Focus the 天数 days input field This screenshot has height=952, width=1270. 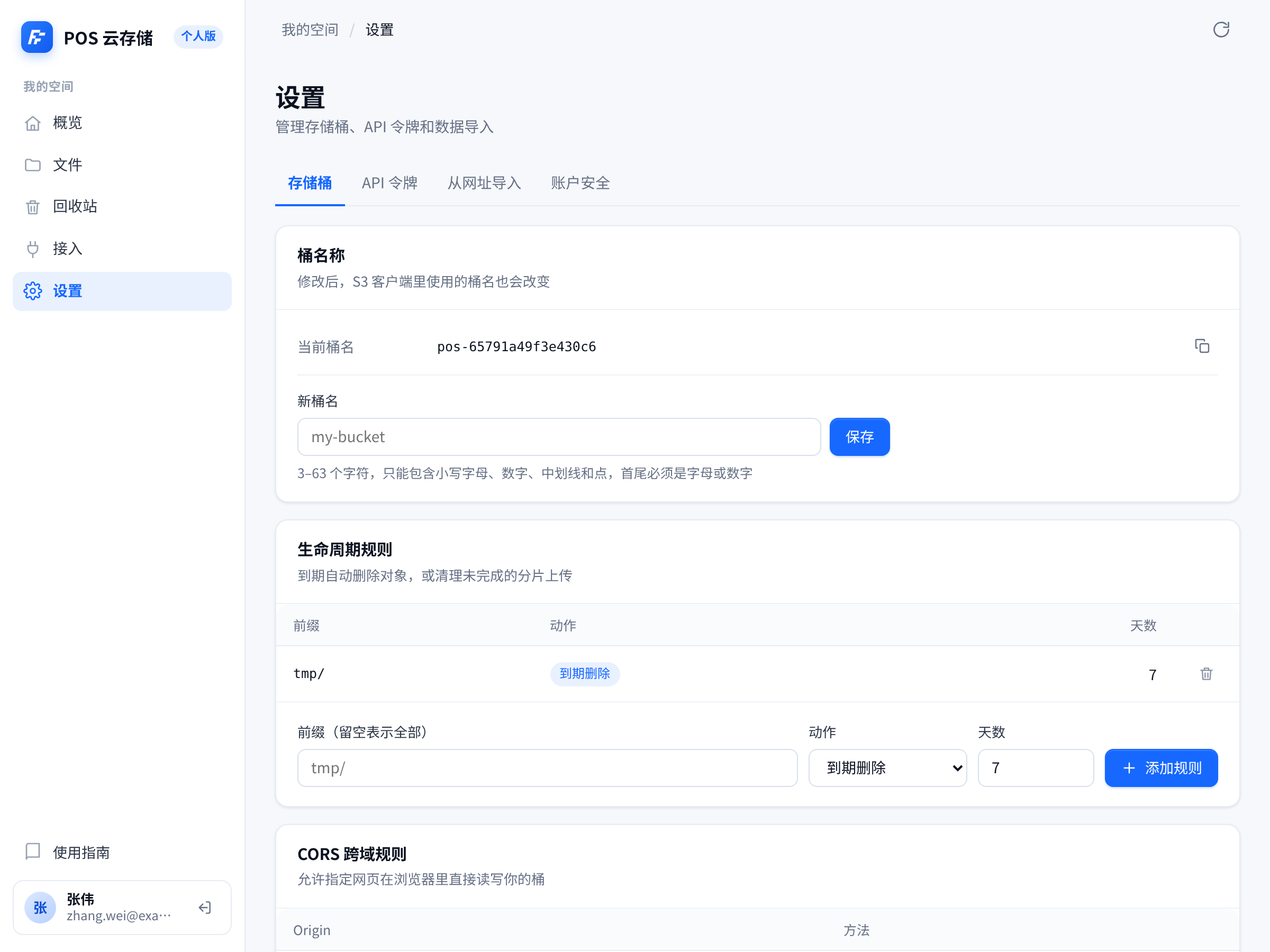tap(1036, 768)
